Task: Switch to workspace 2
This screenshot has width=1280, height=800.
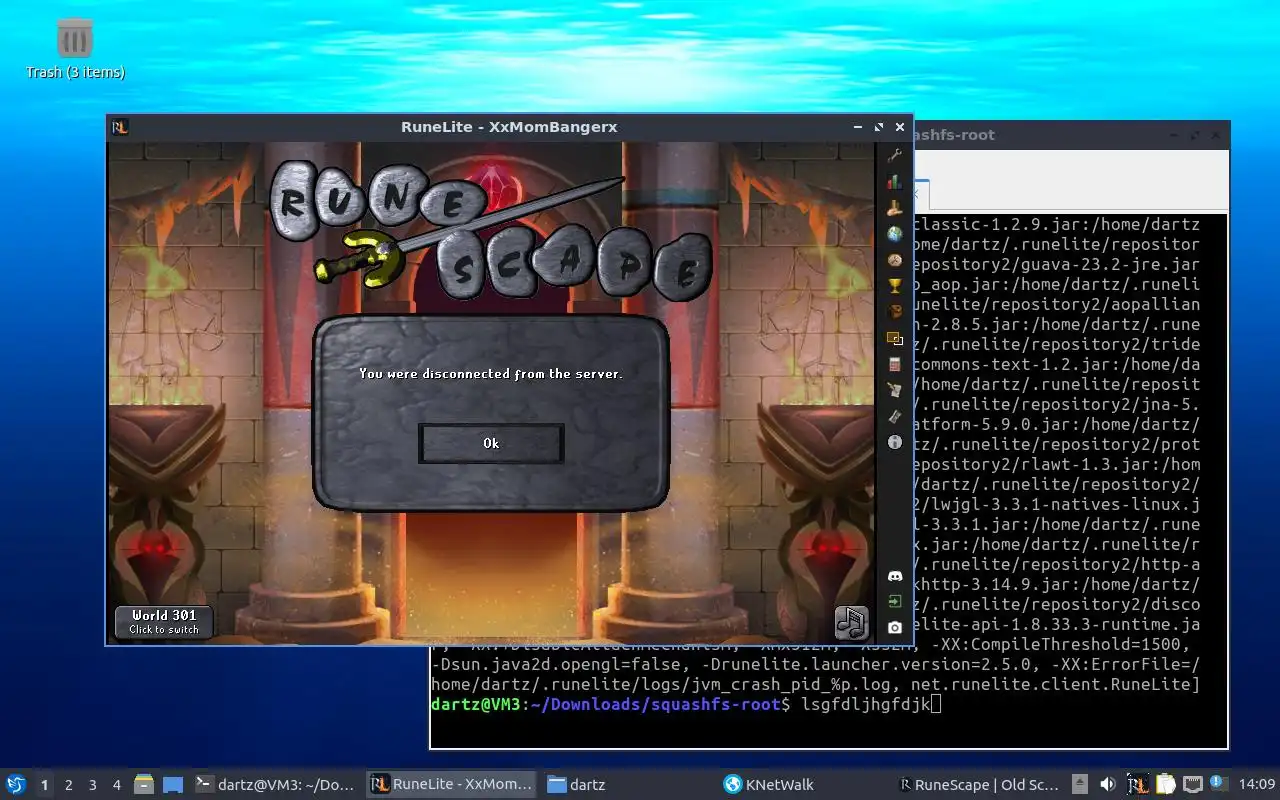Action: click(x=68, y=785)
